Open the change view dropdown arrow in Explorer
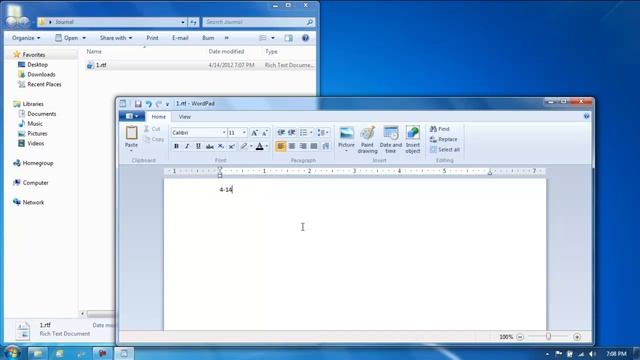Image resolution: width=640 pixels, height=360 pixels. 273,38
